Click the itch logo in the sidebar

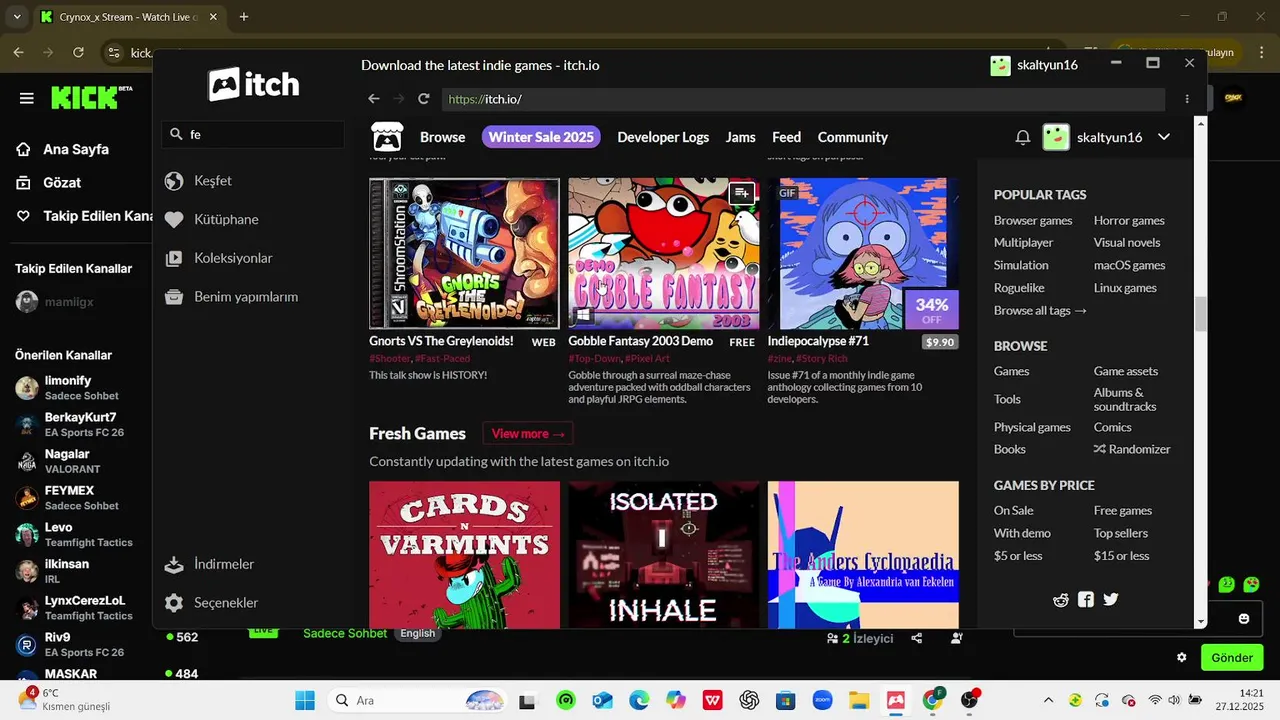[254, 84]
